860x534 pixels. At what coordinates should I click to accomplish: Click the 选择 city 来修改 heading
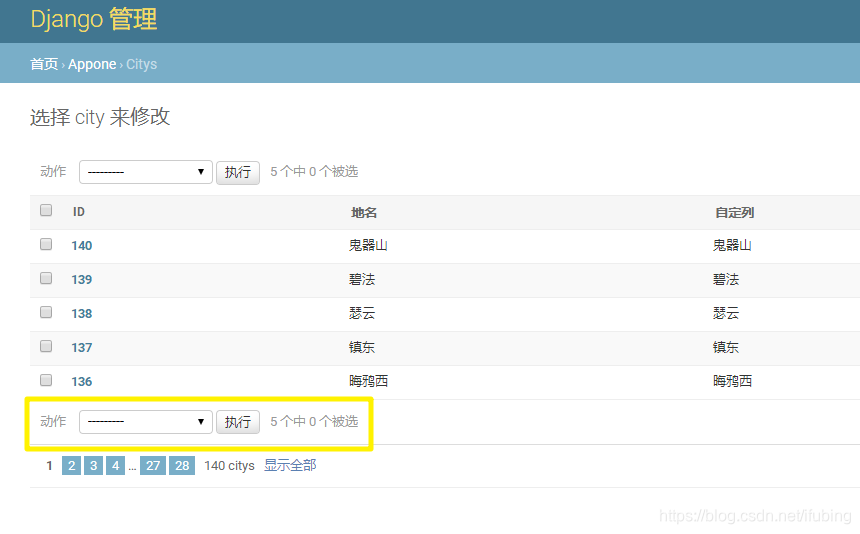click(x=100, y=117)
